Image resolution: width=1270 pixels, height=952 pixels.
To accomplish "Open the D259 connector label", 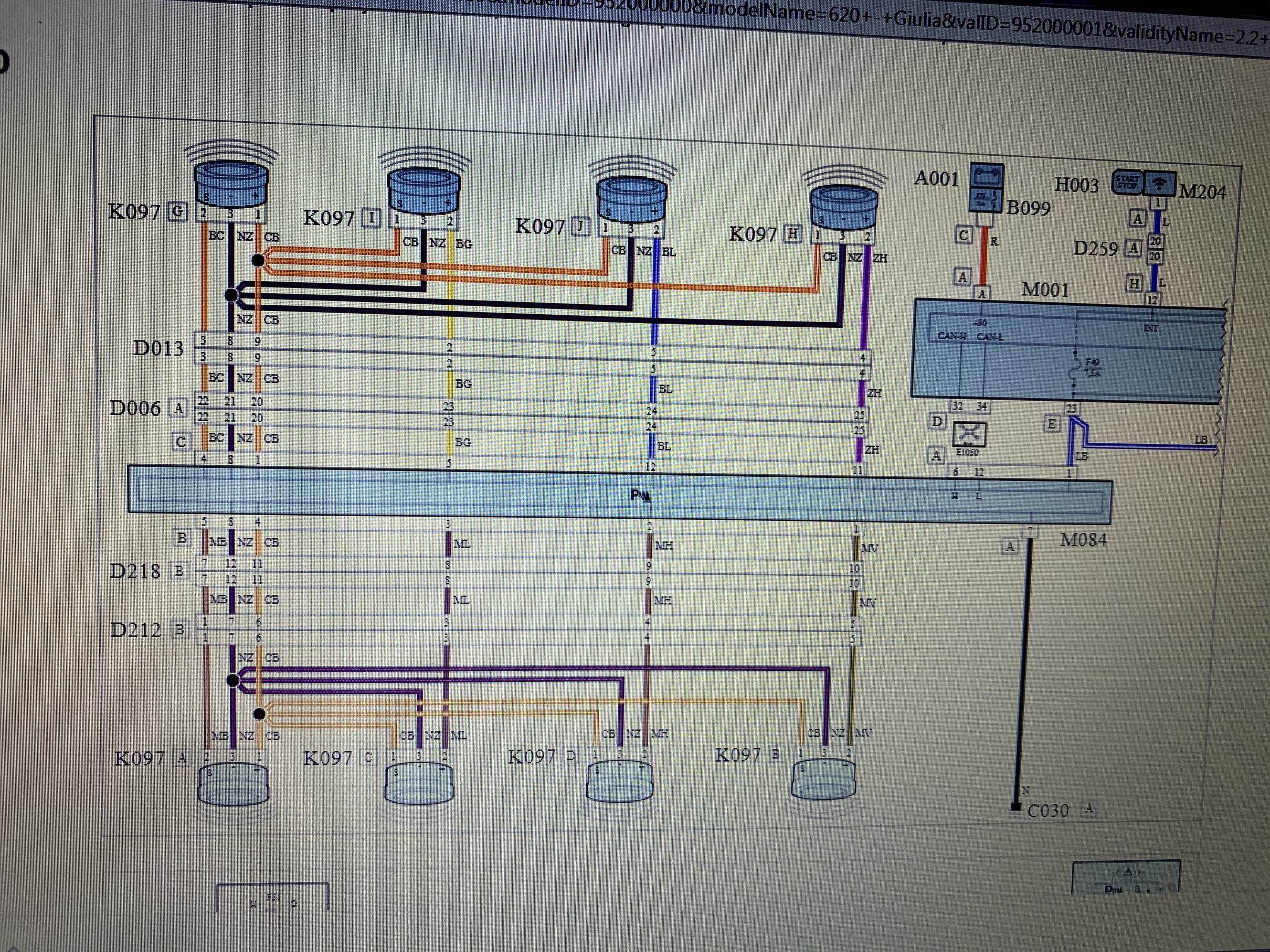I will click(1096, 249).
